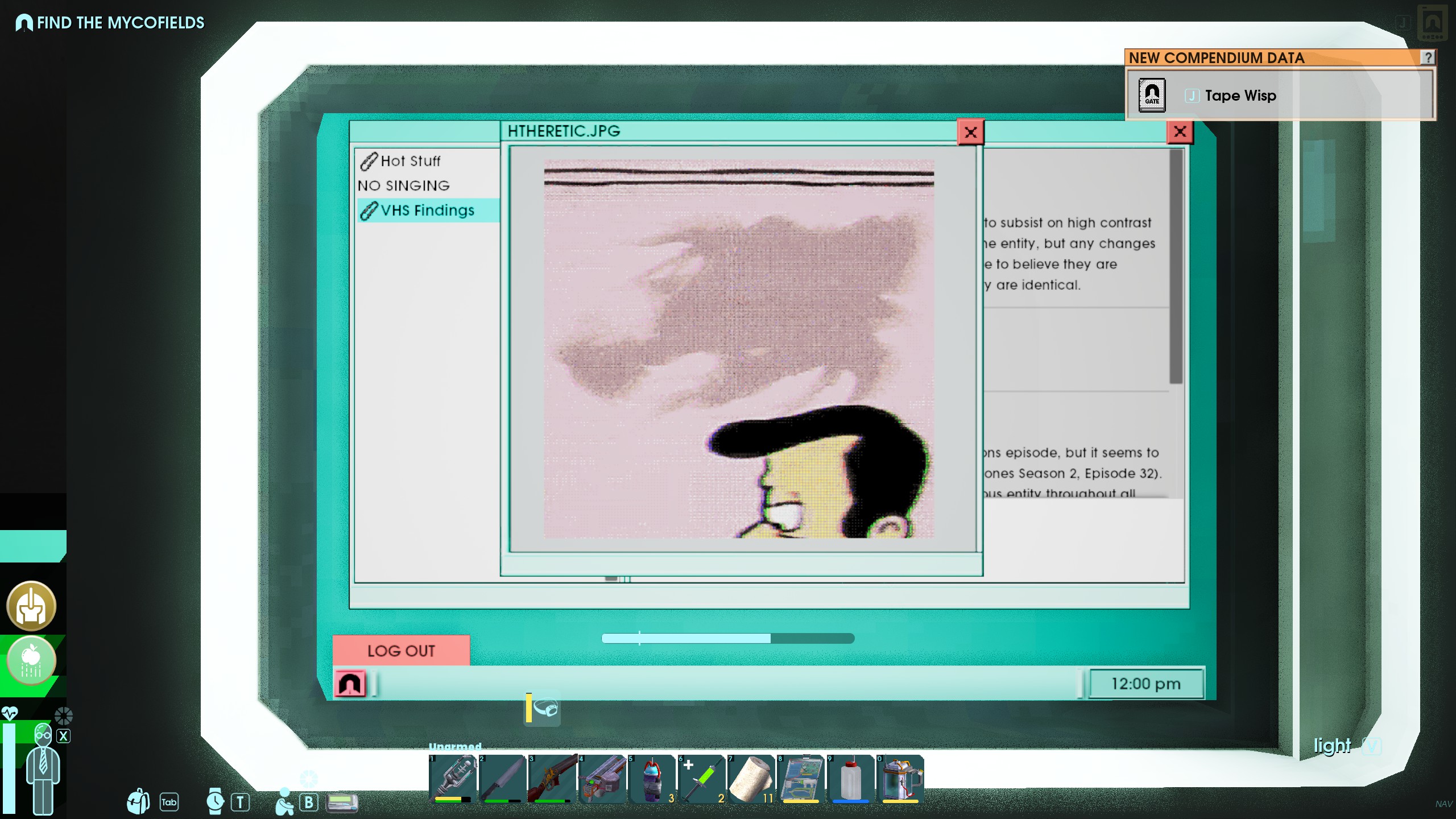
Task: Close the email client window
Action: point(1180,131)
